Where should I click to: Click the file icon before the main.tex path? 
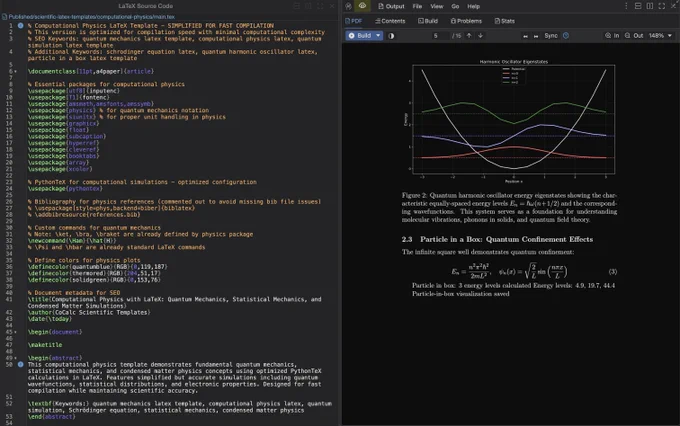[4, 17]
